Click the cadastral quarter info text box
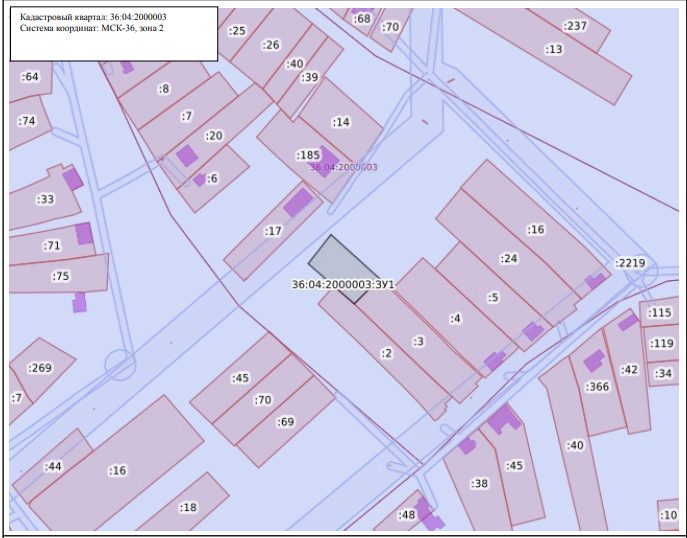Screen dimensions: 687x538 114,33
